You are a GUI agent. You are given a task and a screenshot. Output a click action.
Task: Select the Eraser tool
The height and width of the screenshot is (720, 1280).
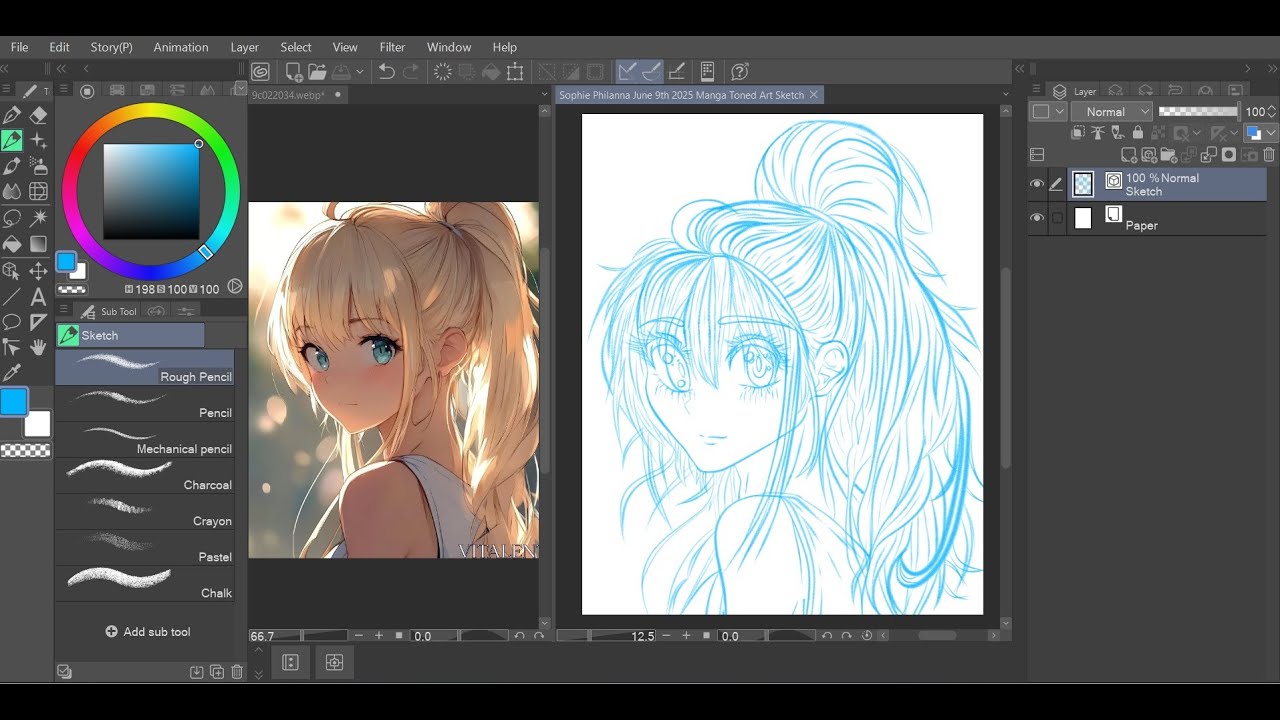tap(39, 116)
